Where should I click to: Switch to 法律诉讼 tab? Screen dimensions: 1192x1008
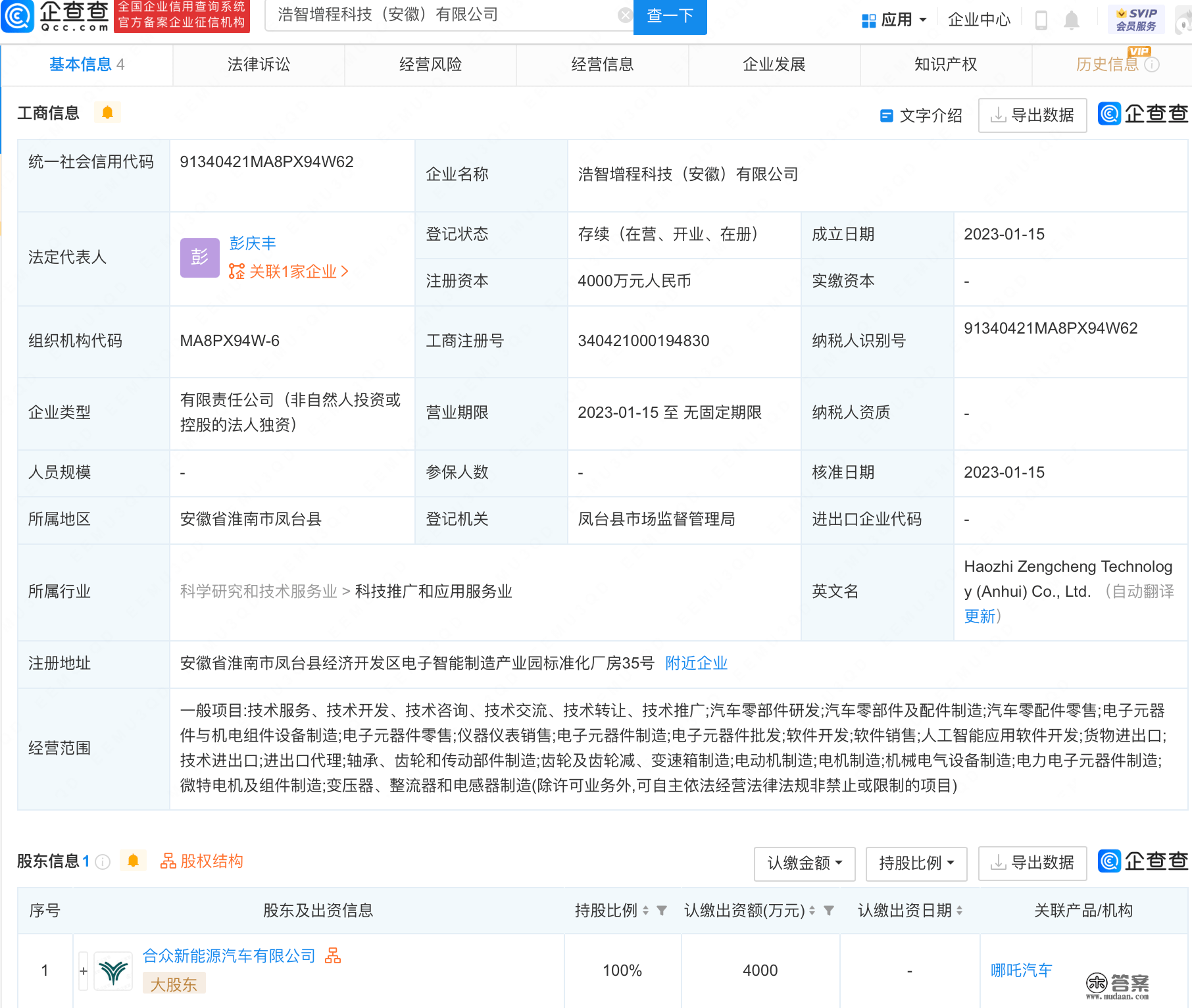click(259, 64)
